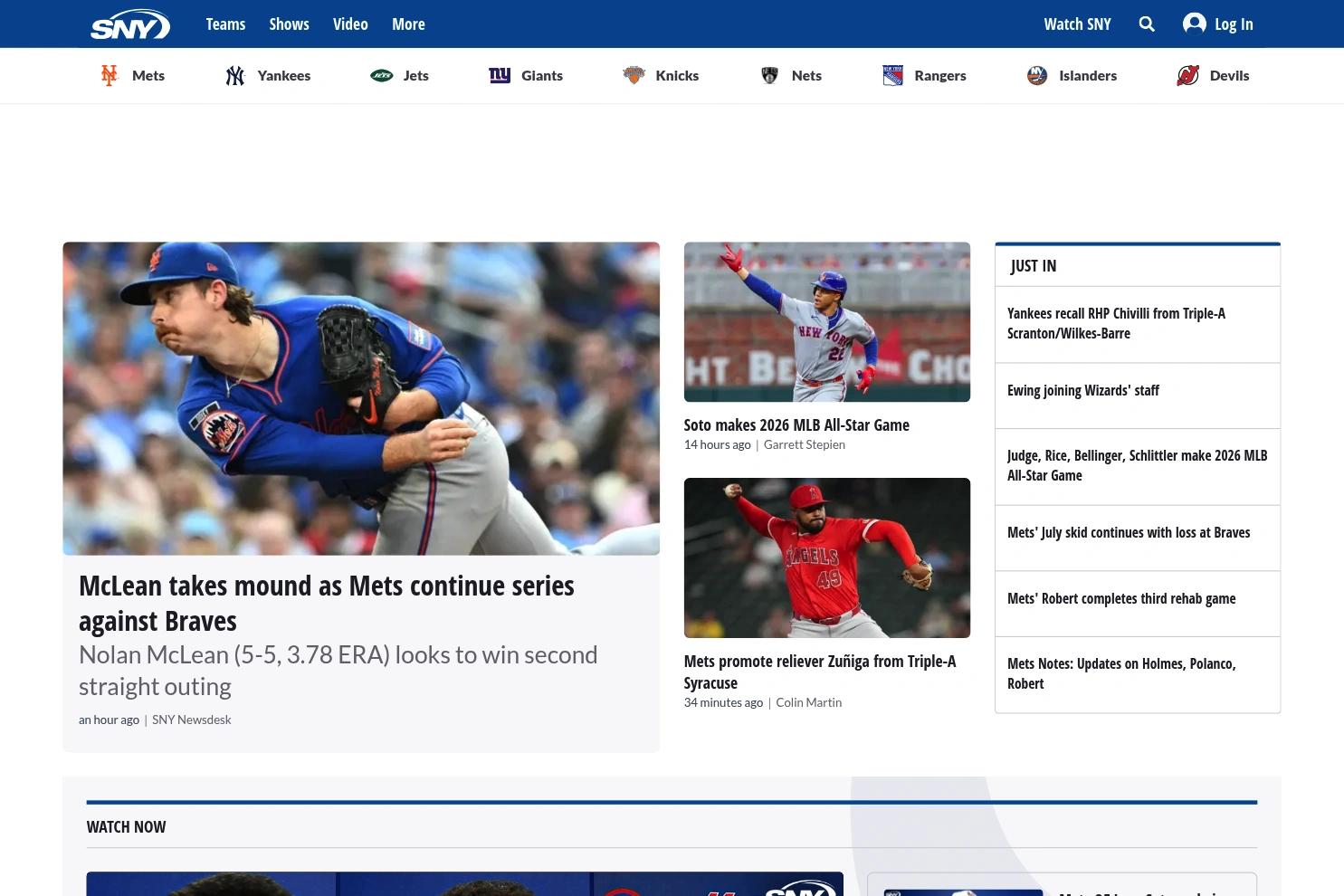Viewport: 1344px width, 896px height.
Task: Click the Devils team logo
Action: [x=1188, y=75]
